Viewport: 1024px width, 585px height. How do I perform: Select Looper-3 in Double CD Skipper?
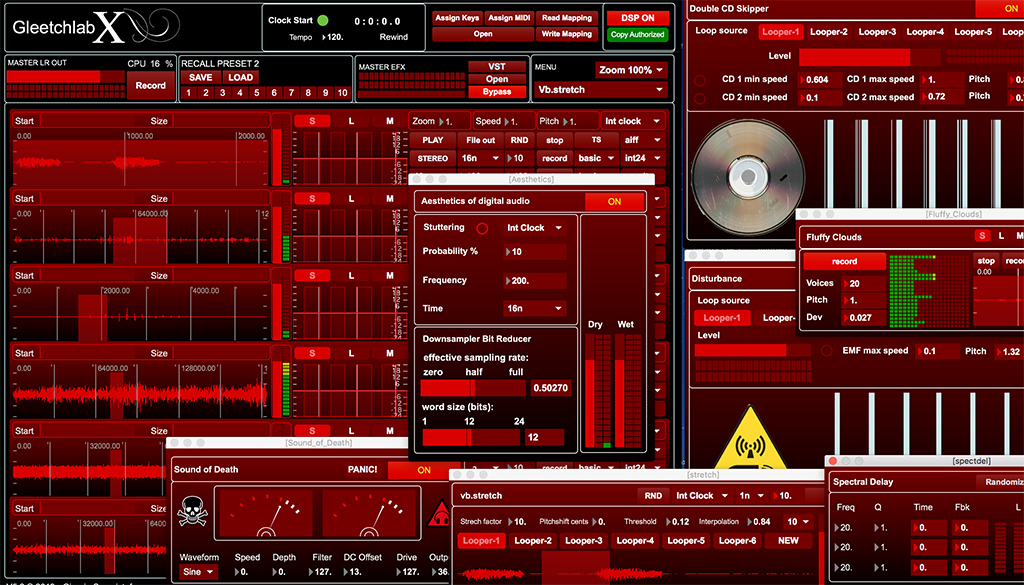878,32
